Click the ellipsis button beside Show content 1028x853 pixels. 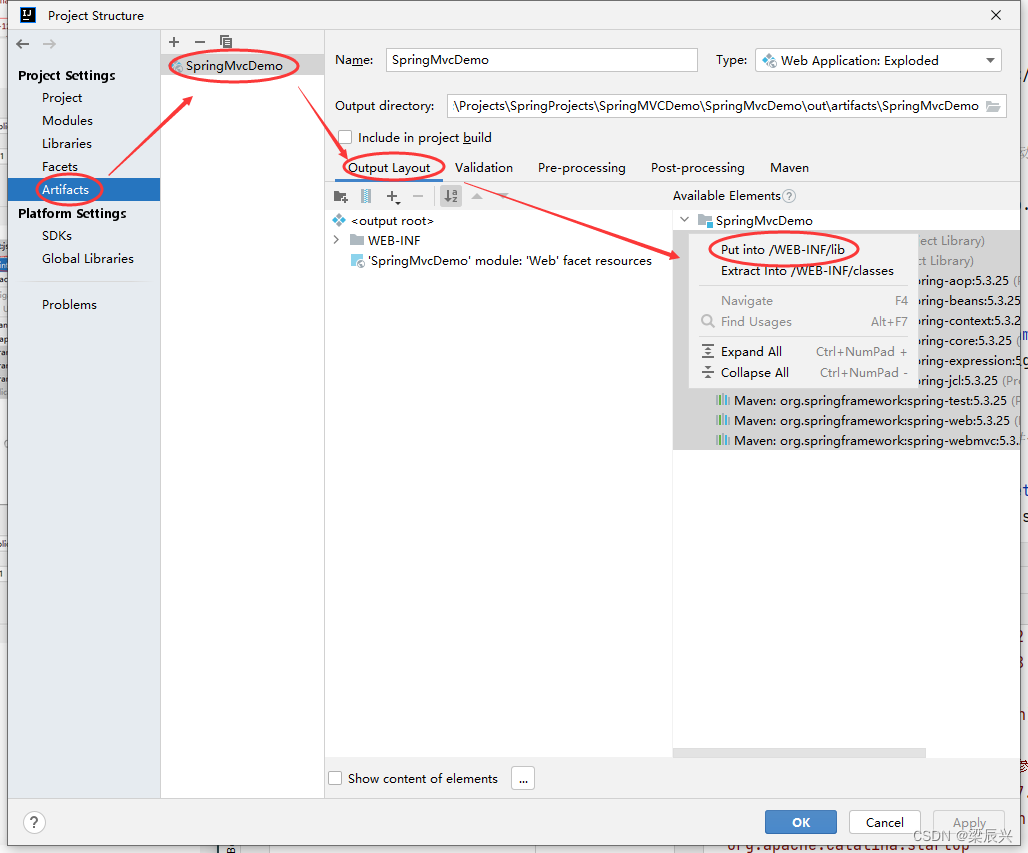click(523, 778)
